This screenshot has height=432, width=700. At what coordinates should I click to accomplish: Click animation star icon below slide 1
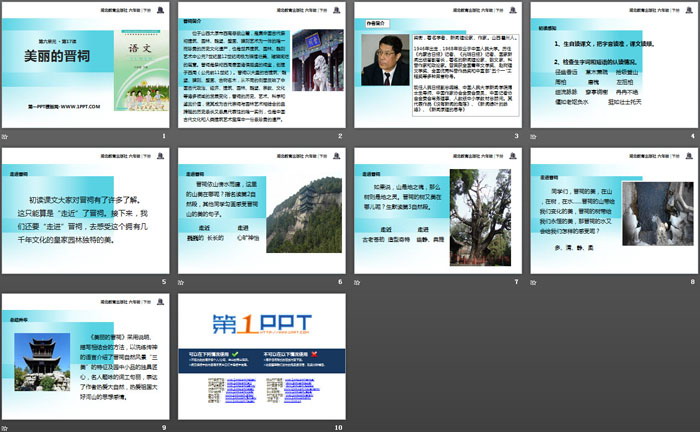click(4, 137)
